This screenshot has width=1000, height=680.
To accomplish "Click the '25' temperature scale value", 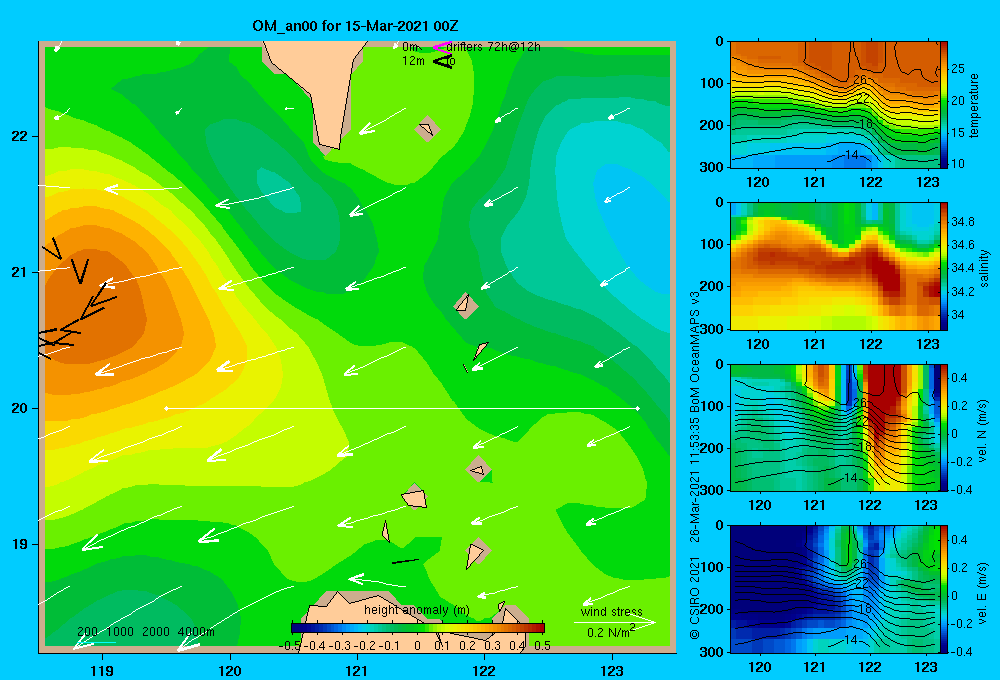I will pyautogui.click(x=957, y=68).
